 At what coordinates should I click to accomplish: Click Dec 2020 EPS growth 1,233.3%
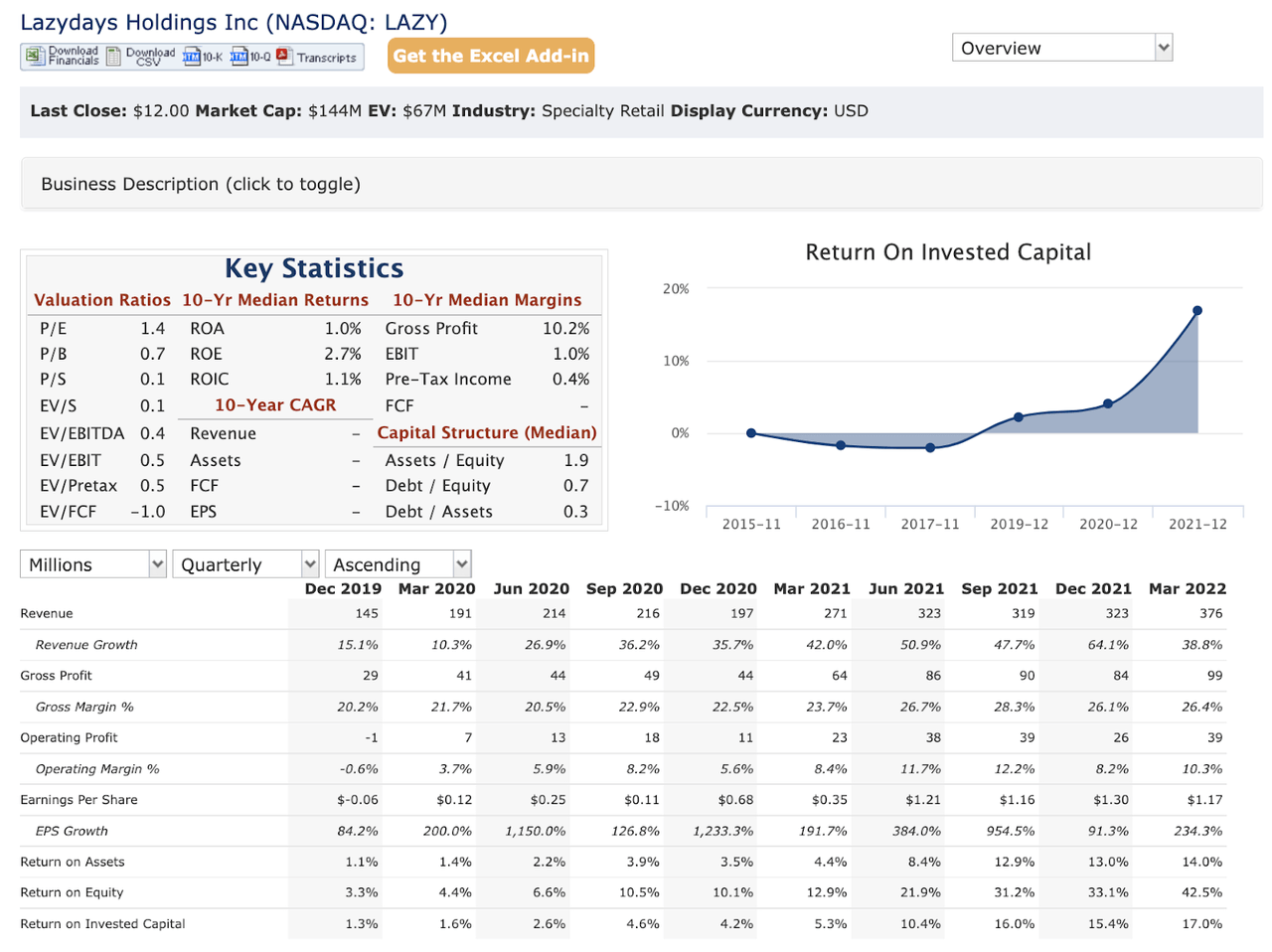coord(722,831)
